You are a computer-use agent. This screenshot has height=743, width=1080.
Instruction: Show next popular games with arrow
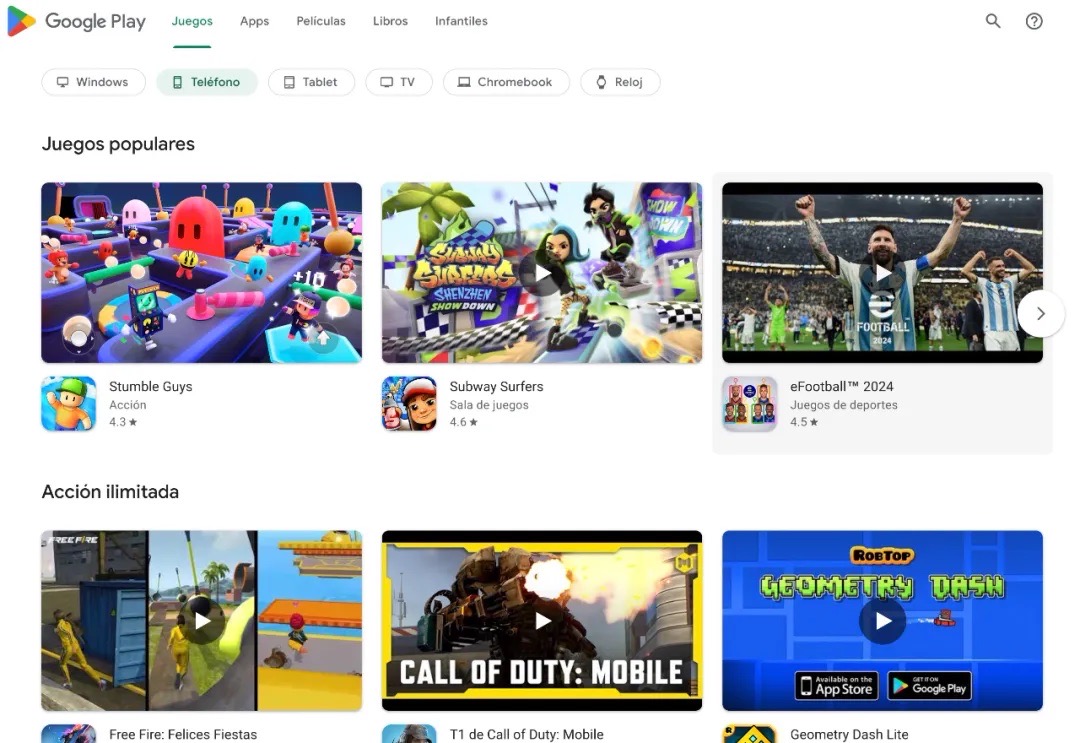pyautogui.click(x=1041, y=313)
